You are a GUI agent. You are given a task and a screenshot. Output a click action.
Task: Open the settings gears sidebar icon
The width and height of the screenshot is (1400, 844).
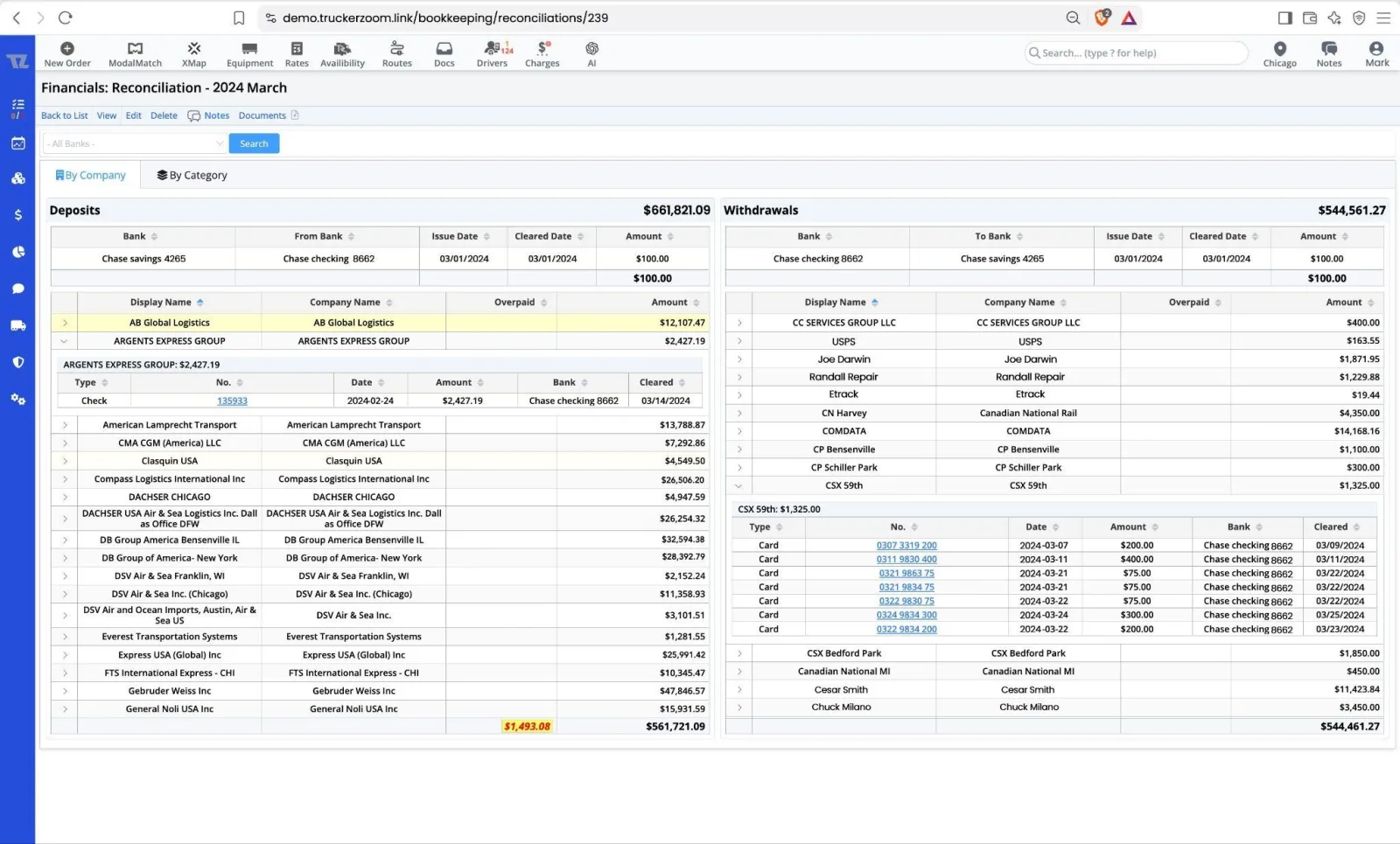(x=17, y=399)
